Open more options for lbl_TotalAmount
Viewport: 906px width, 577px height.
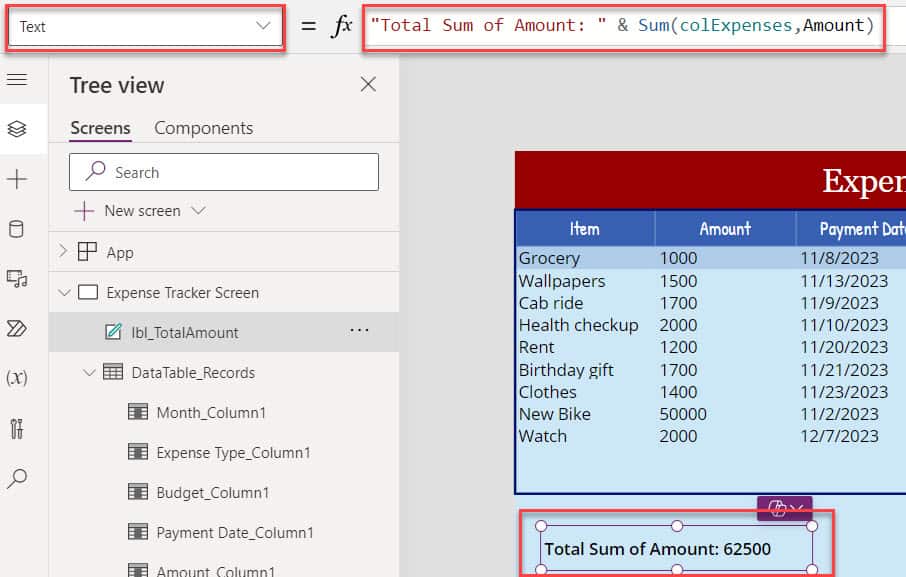359,331
